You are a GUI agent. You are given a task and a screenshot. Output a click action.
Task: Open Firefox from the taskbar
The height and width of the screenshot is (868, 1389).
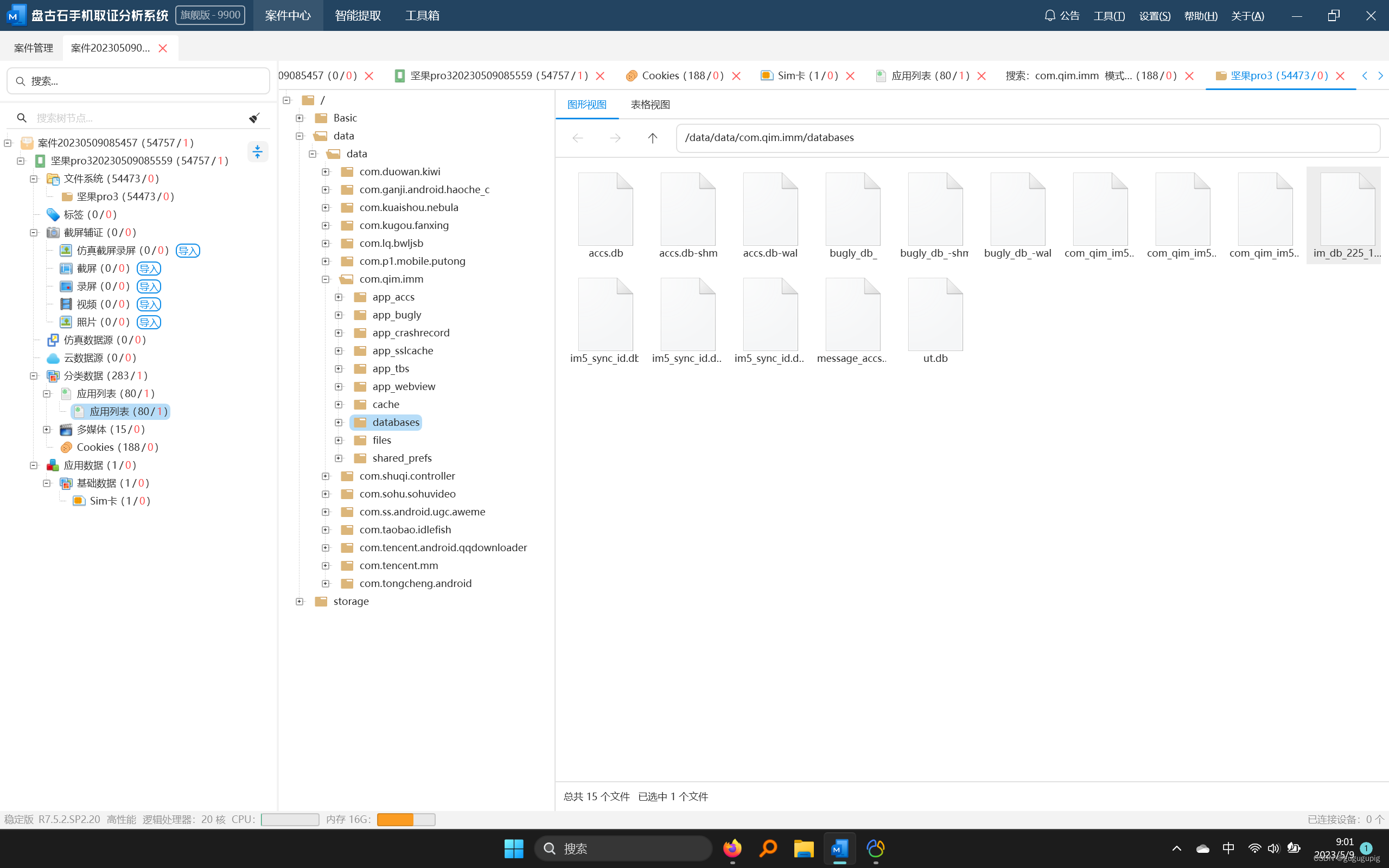pos(732,848)
